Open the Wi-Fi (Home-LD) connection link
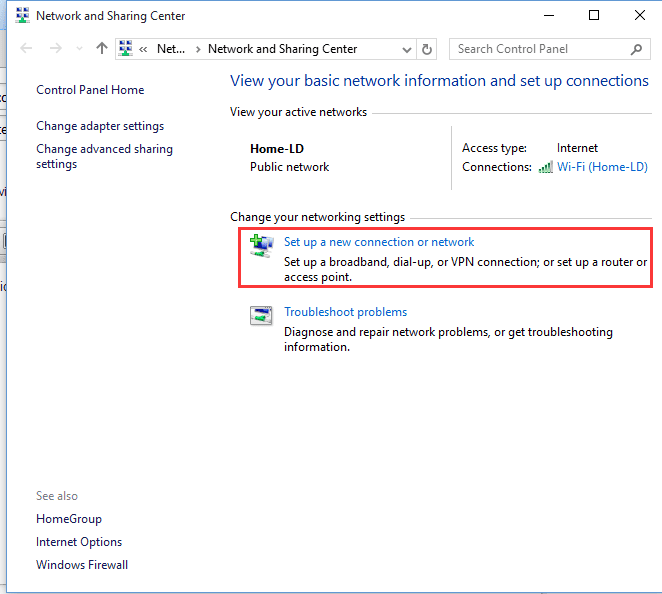 (602, 167)
